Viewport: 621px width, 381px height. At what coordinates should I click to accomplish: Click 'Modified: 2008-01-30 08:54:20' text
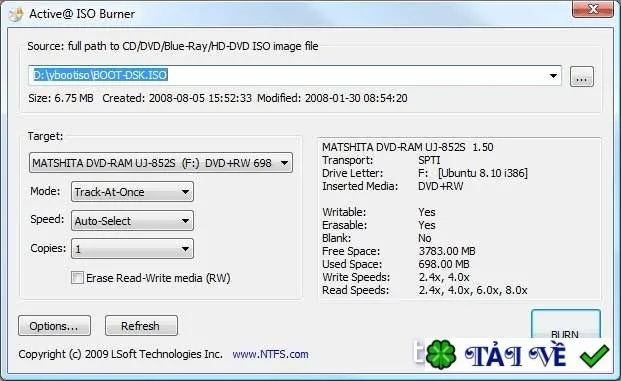click(x=332, y=98)
